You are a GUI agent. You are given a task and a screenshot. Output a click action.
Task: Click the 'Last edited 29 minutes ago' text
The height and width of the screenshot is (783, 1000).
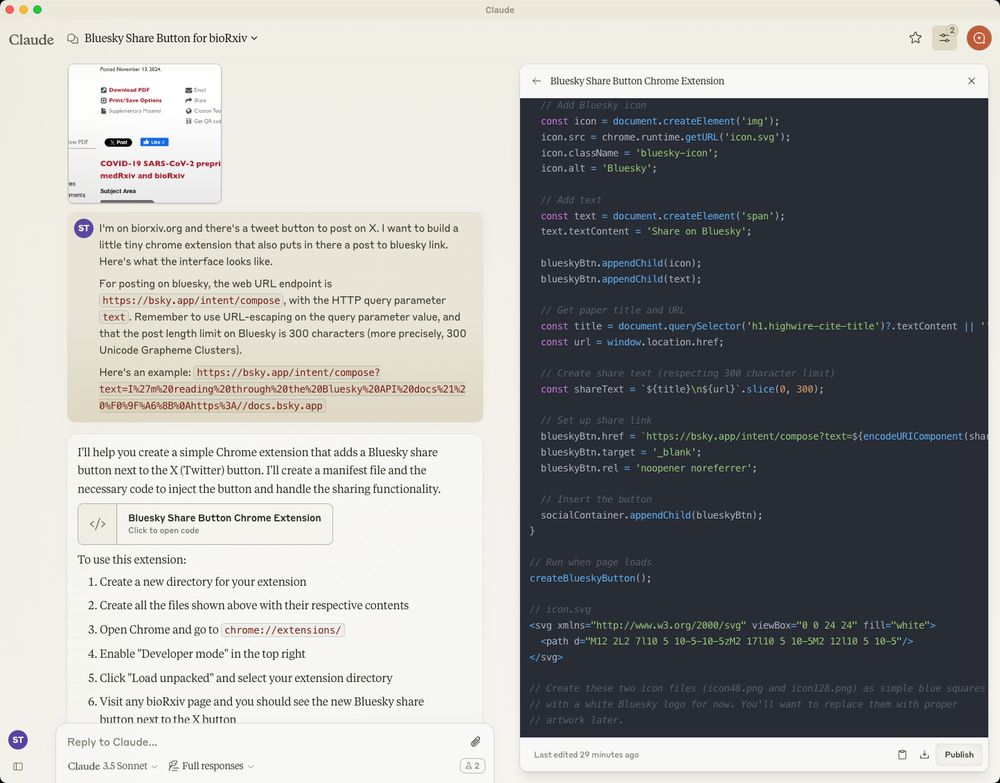point(586,754)
